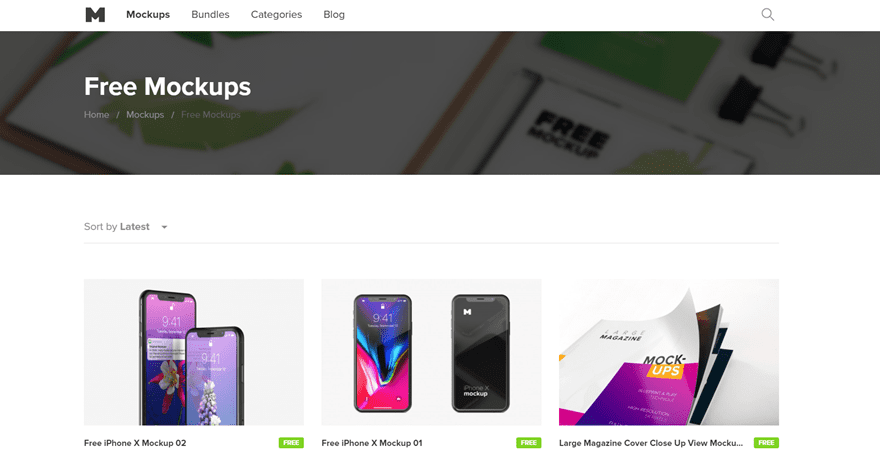Viewport: 880px width, 449px height.
Task: Open the Blog page
Action: pyautogui.click(x=334, y=15)
